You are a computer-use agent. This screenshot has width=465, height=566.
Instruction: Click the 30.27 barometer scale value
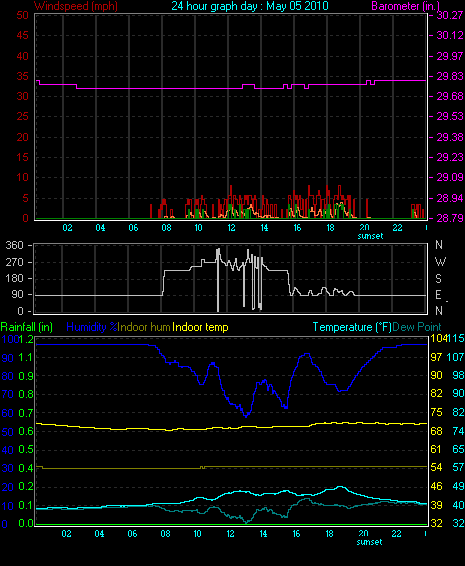(x=450, y=15)
